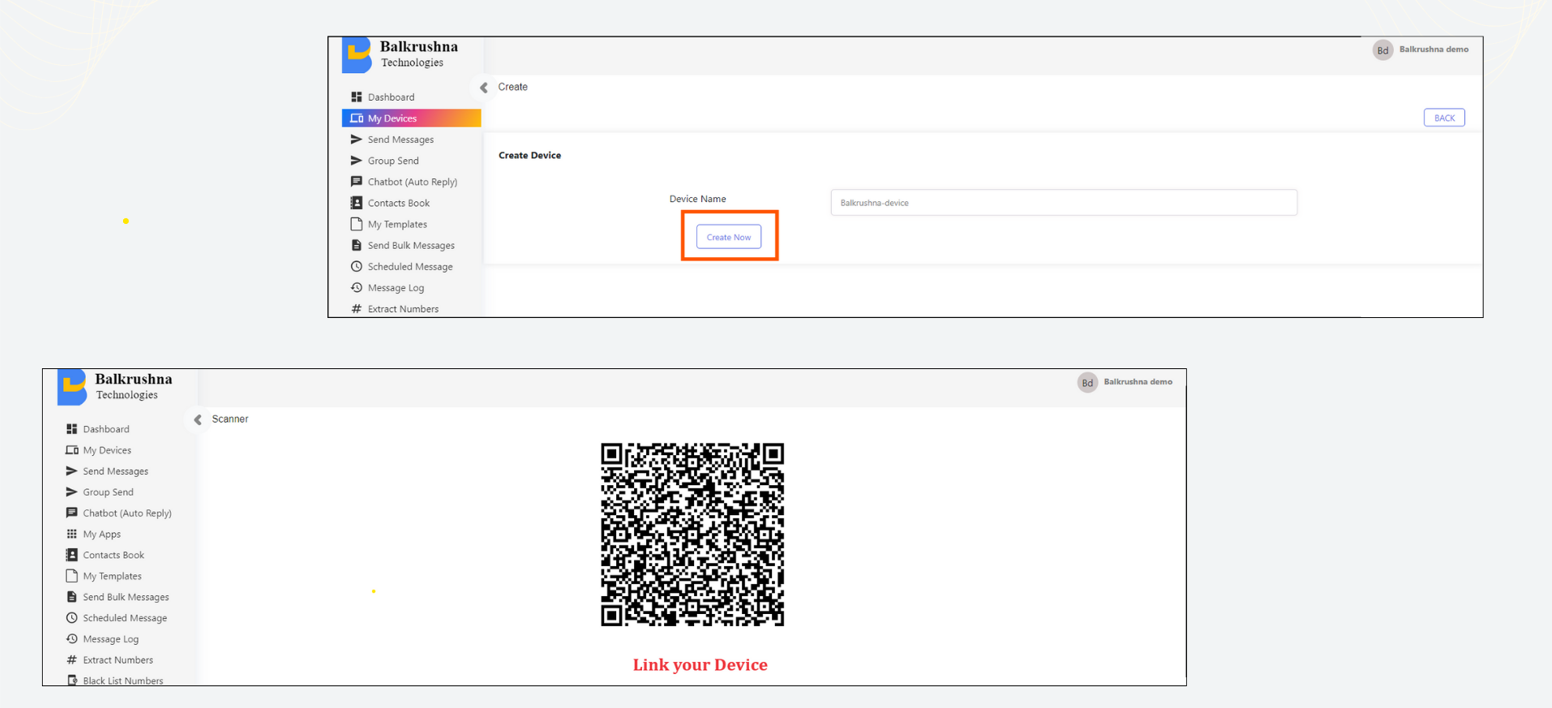
Task: Click the red Link your Device text
Action: (x=700, y=665)
